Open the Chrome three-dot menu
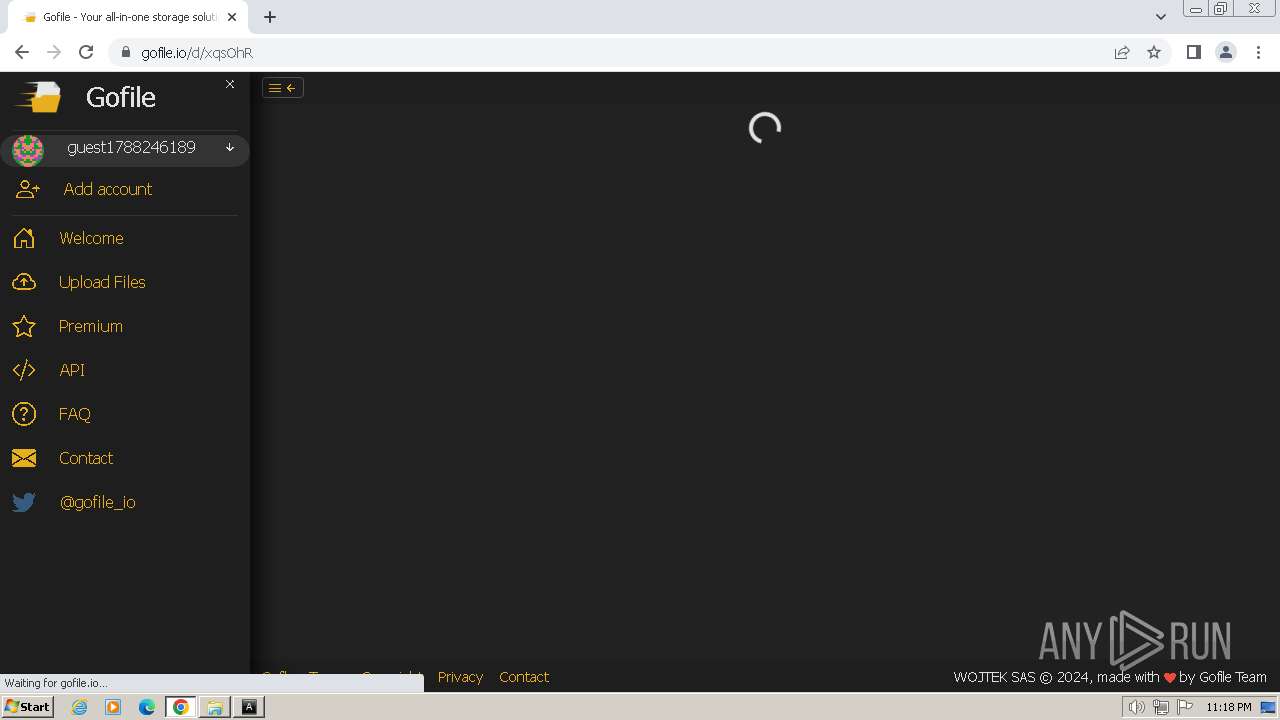The image size is (1280, 720). point(1259,52)
